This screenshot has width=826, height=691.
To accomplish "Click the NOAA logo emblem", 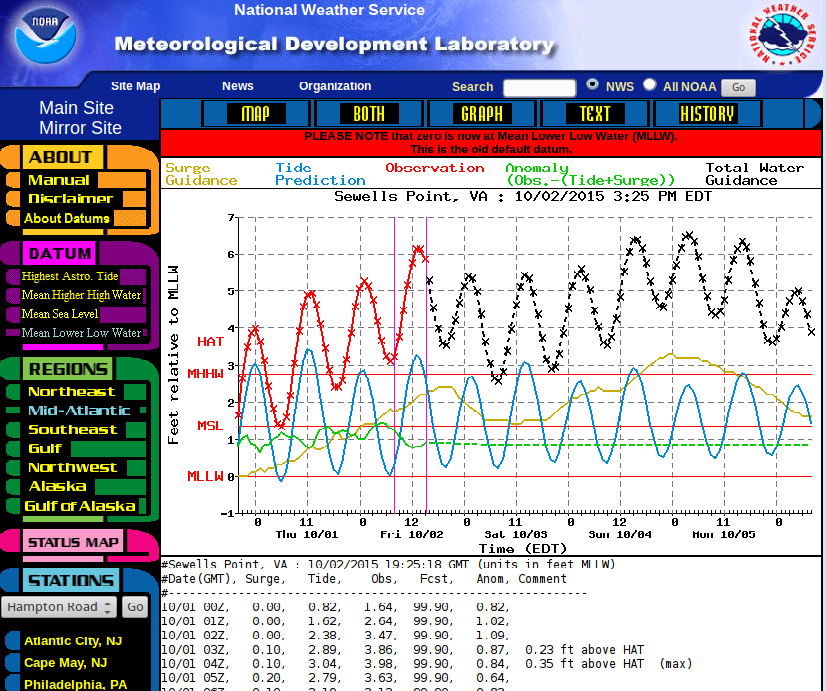I will tap(45, 36).
